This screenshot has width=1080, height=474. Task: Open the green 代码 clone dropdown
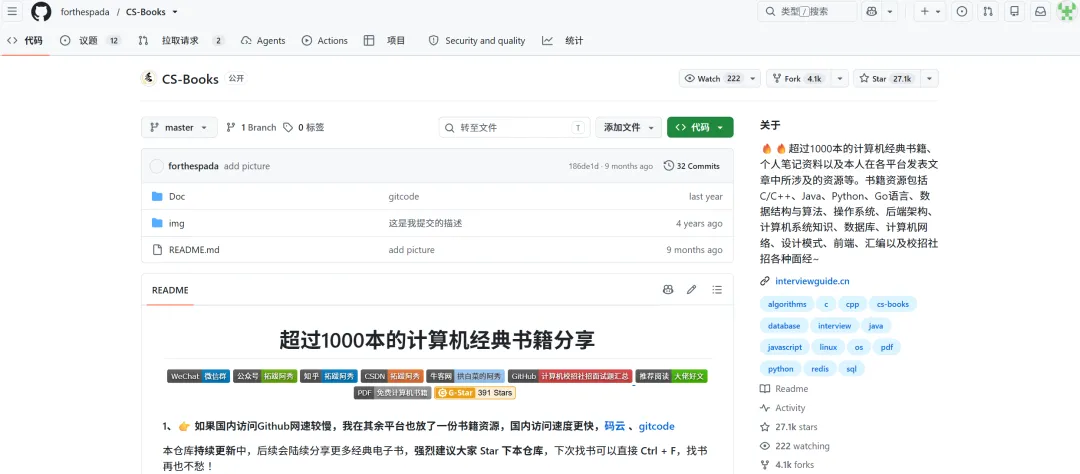[x=700, y=127]
